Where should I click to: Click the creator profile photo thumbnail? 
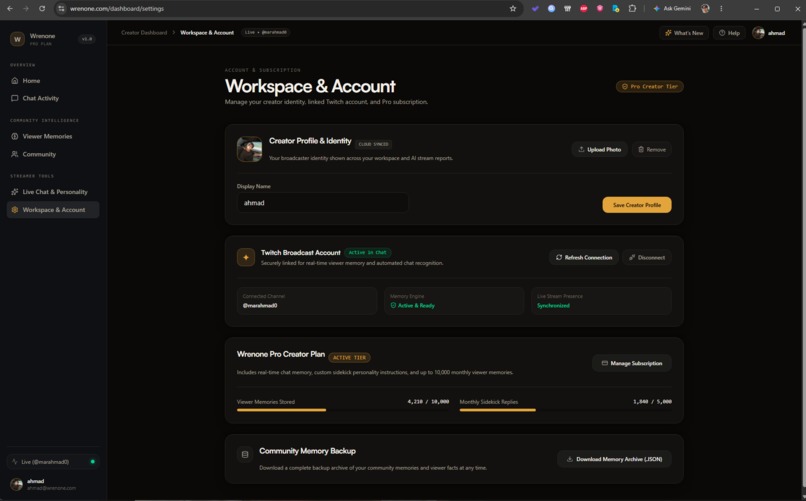(x=249, y=149)
